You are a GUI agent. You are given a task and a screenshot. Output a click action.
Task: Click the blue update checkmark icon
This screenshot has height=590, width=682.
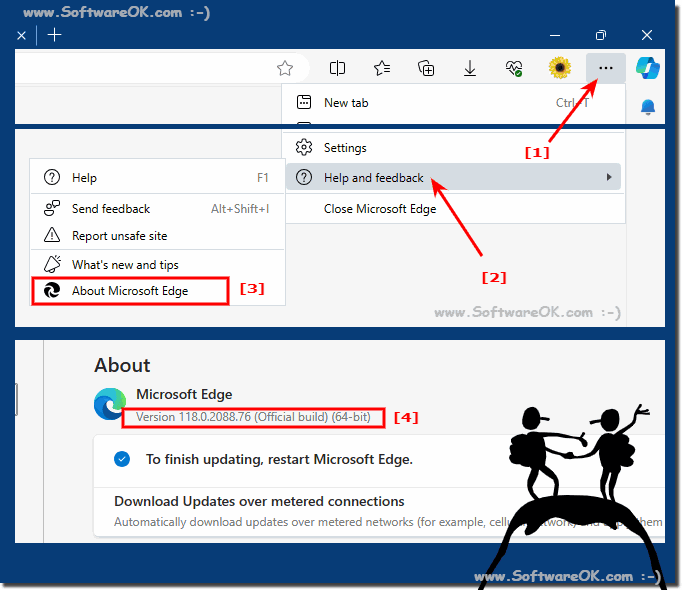coord(122,459)
